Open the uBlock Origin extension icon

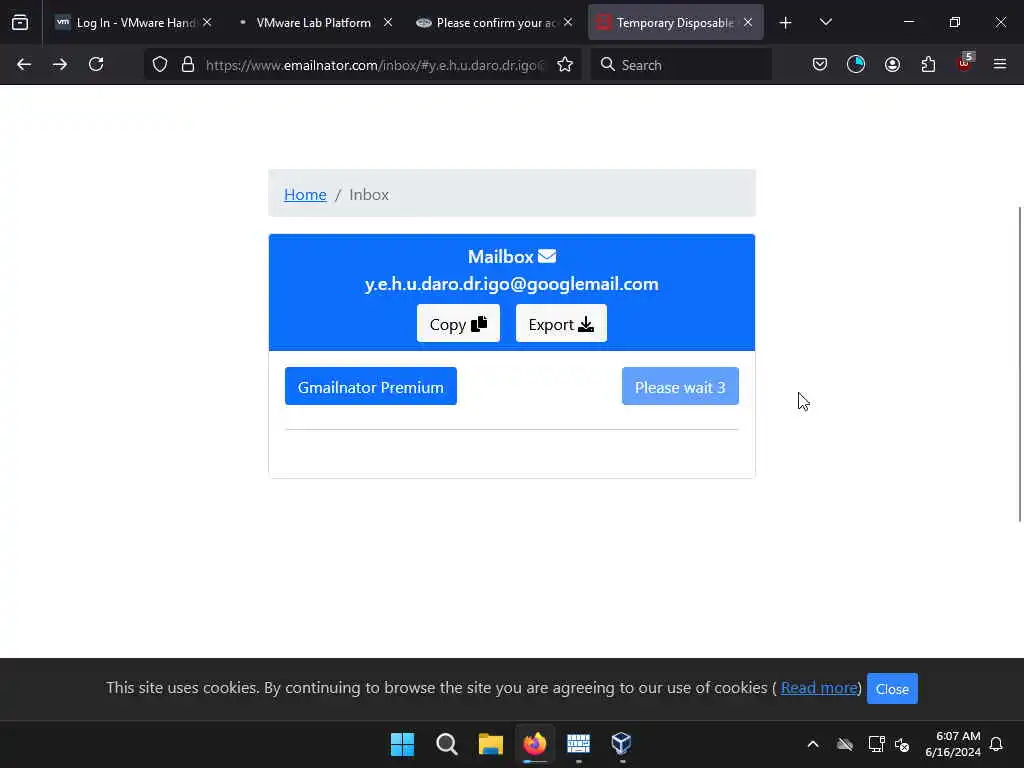(x=965, y=63)
